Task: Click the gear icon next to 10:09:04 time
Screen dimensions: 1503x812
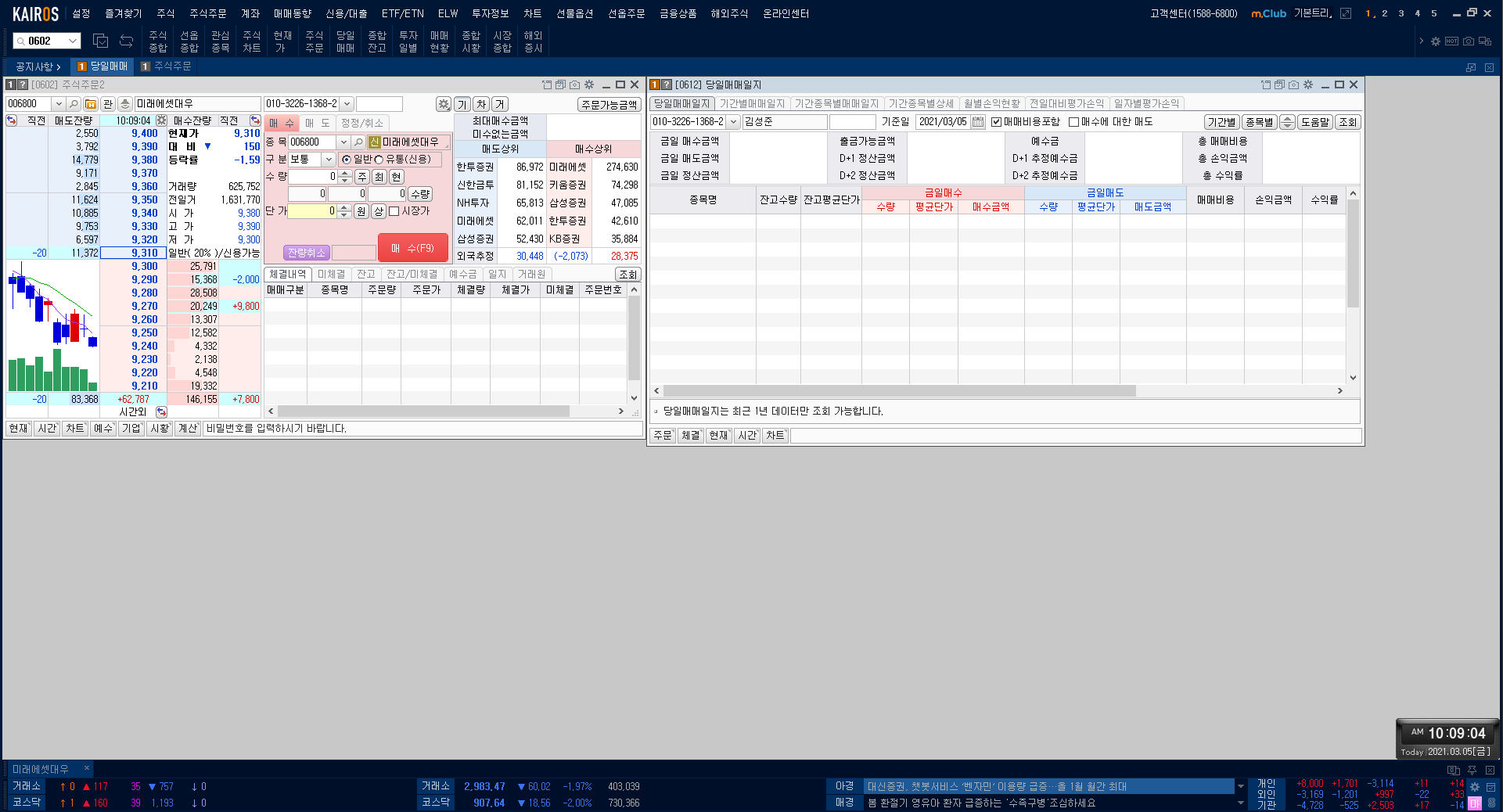Action: tap(161, 120)
